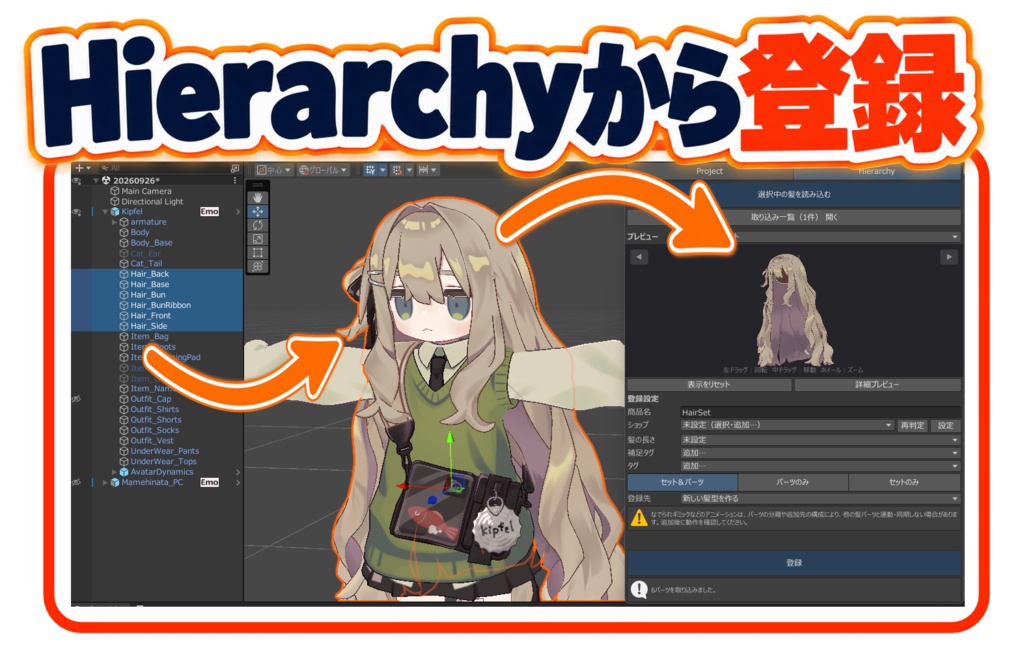This screenshot has height=651, width=1024.
Task: Toggle visibility eye for Kipfel
Action: coord(77,212)
